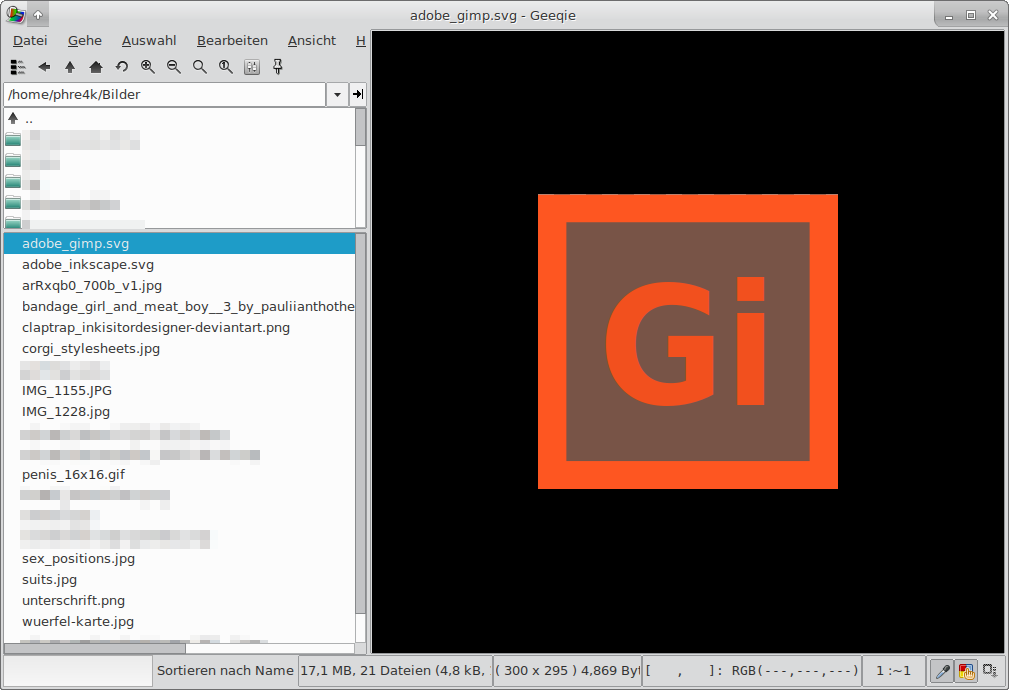Click the /home/phre4k/Bilder path field
The image size is (1009, 690).
(165, 94)
